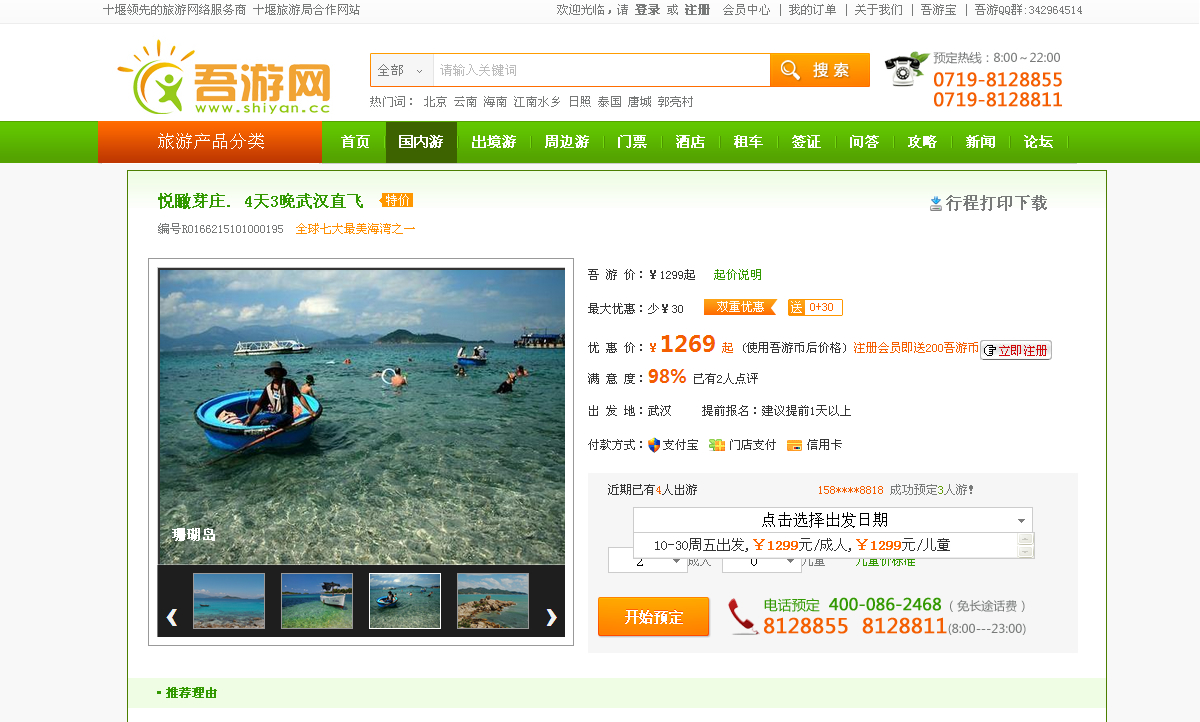Open the 国内游 navigation tab
Image resolution: width=1200 pixels, height=722 pixels.
421,142
